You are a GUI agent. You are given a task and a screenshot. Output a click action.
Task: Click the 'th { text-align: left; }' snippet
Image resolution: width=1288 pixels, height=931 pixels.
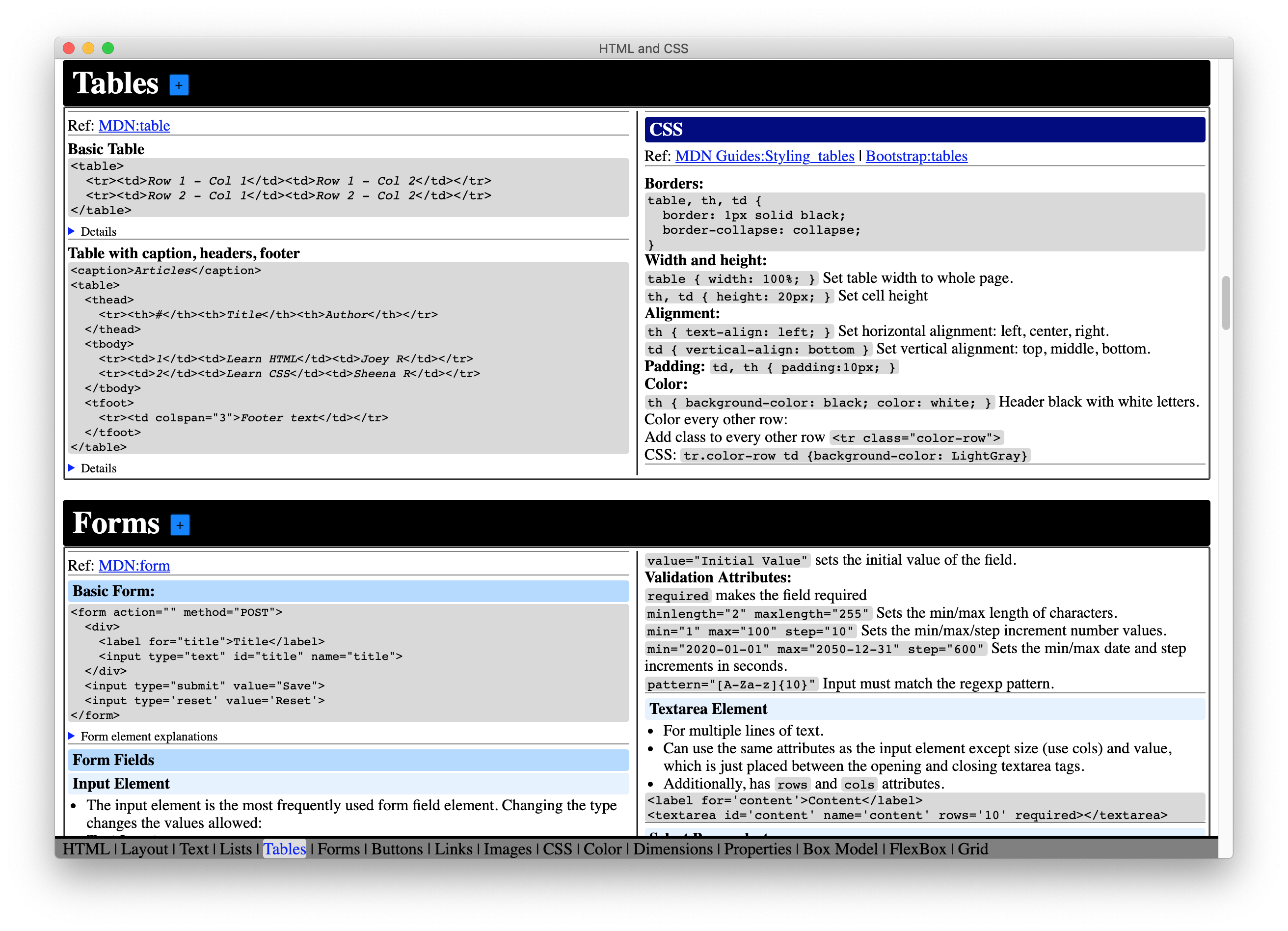coord(739,332)
